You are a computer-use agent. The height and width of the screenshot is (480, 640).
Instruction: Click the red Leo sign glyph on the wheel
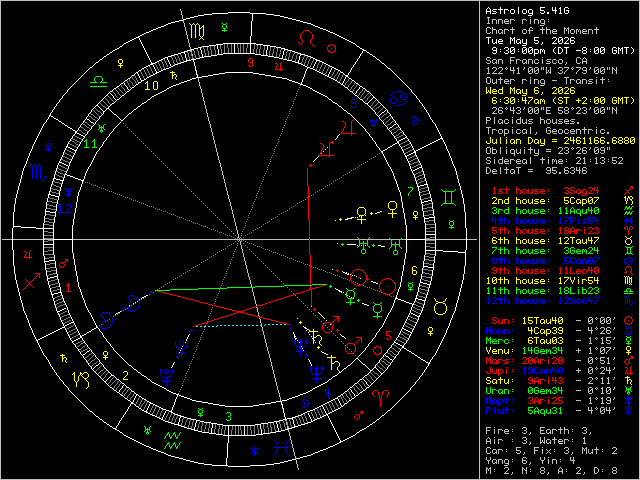tap(307, 39)
